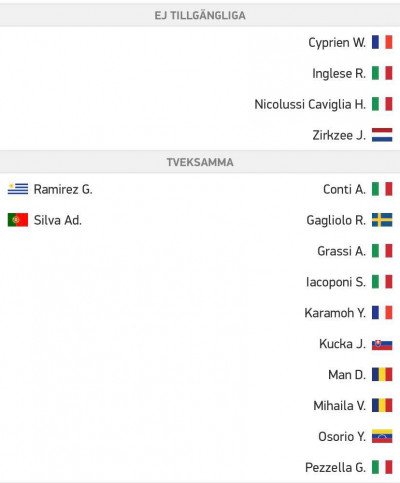Click the EJ TILLGÄNGLIGA section header

click(200, 15)
